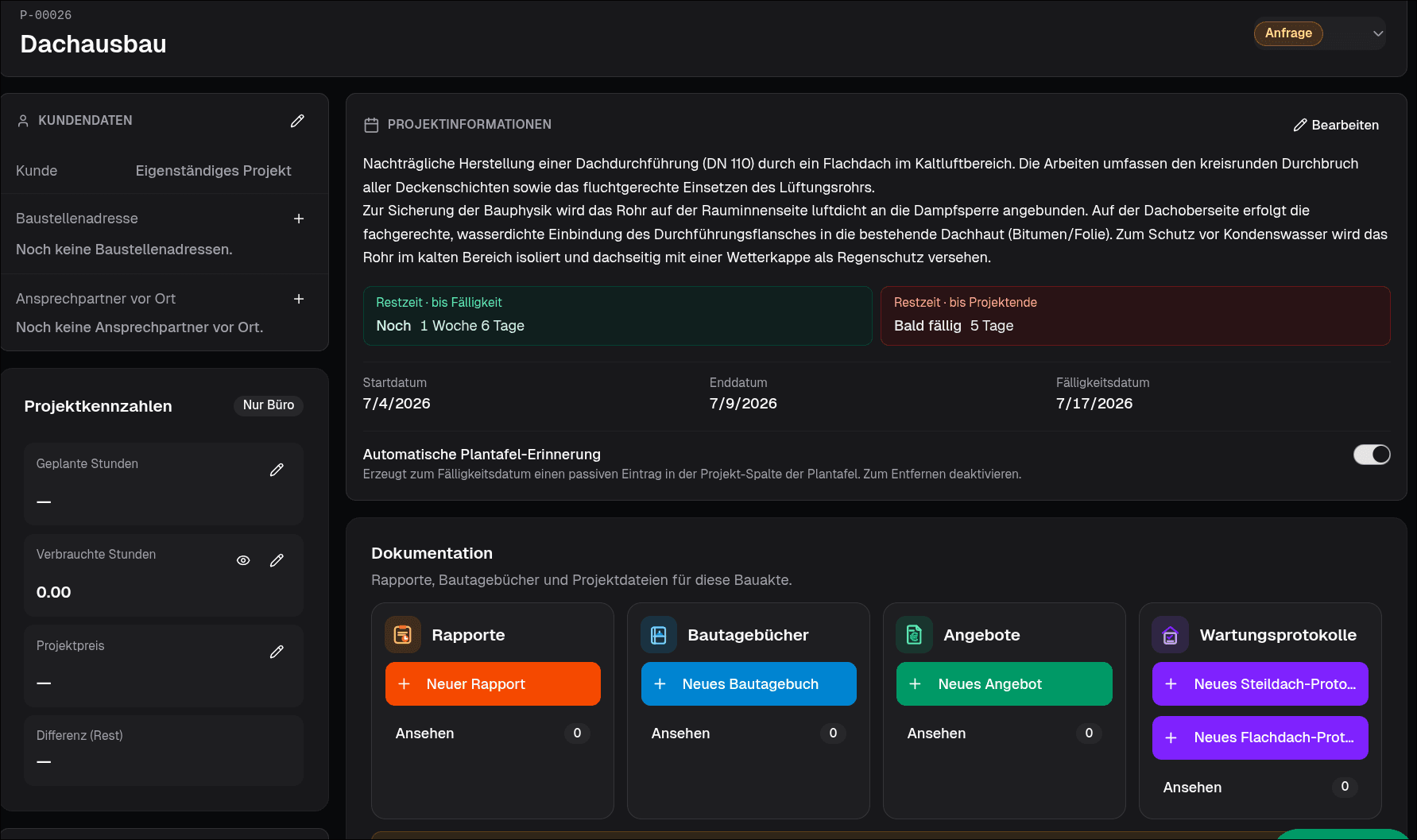Click the Bautagebücher book icon
Image resolution: width=1417 pixels, height=840 pixels.
659,635
